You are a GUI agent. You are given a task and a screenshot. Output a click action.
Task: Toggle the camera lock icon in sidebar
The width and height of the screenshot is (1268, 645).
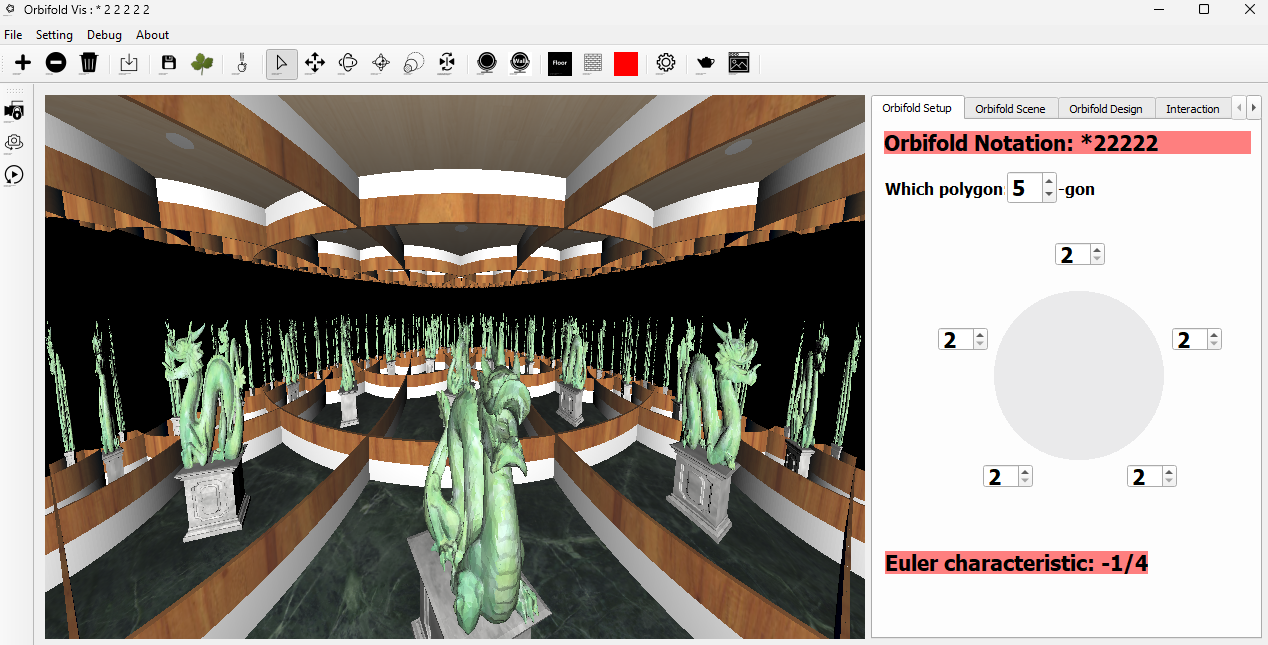(x=15, y=110)
